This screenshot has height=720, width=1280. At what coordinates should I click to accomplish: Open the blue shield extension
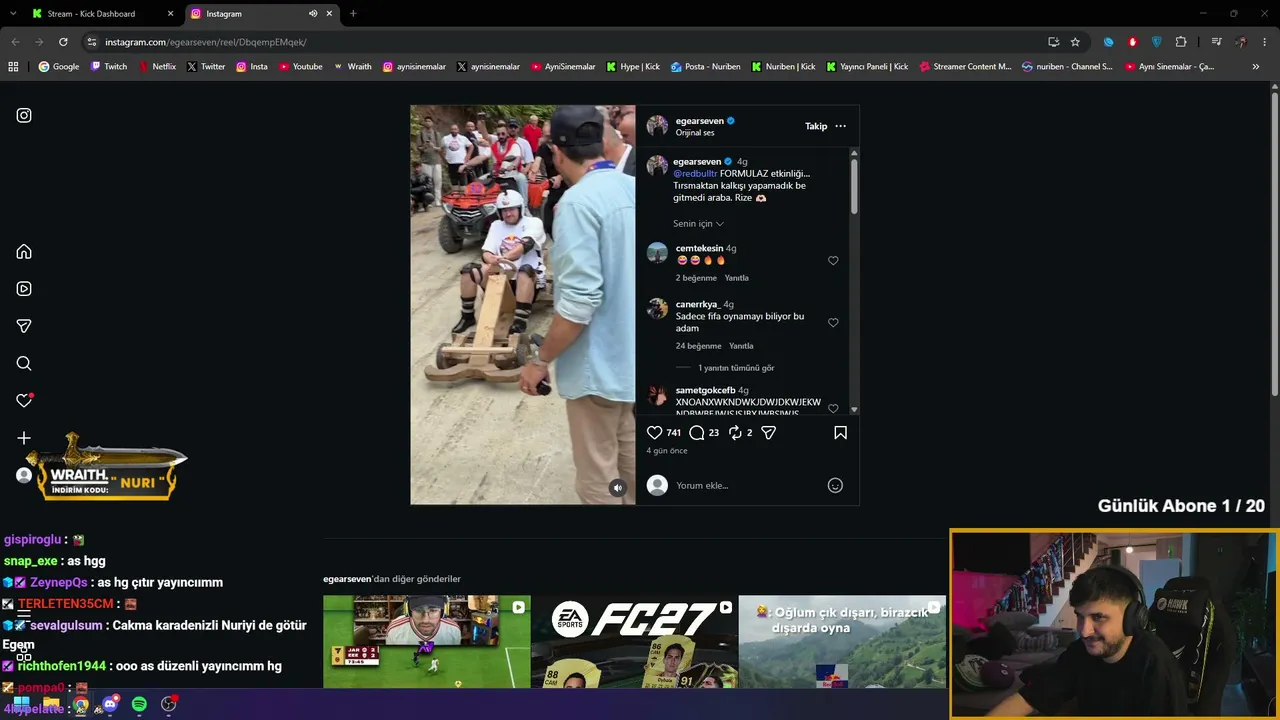[x=1157, y=42]
